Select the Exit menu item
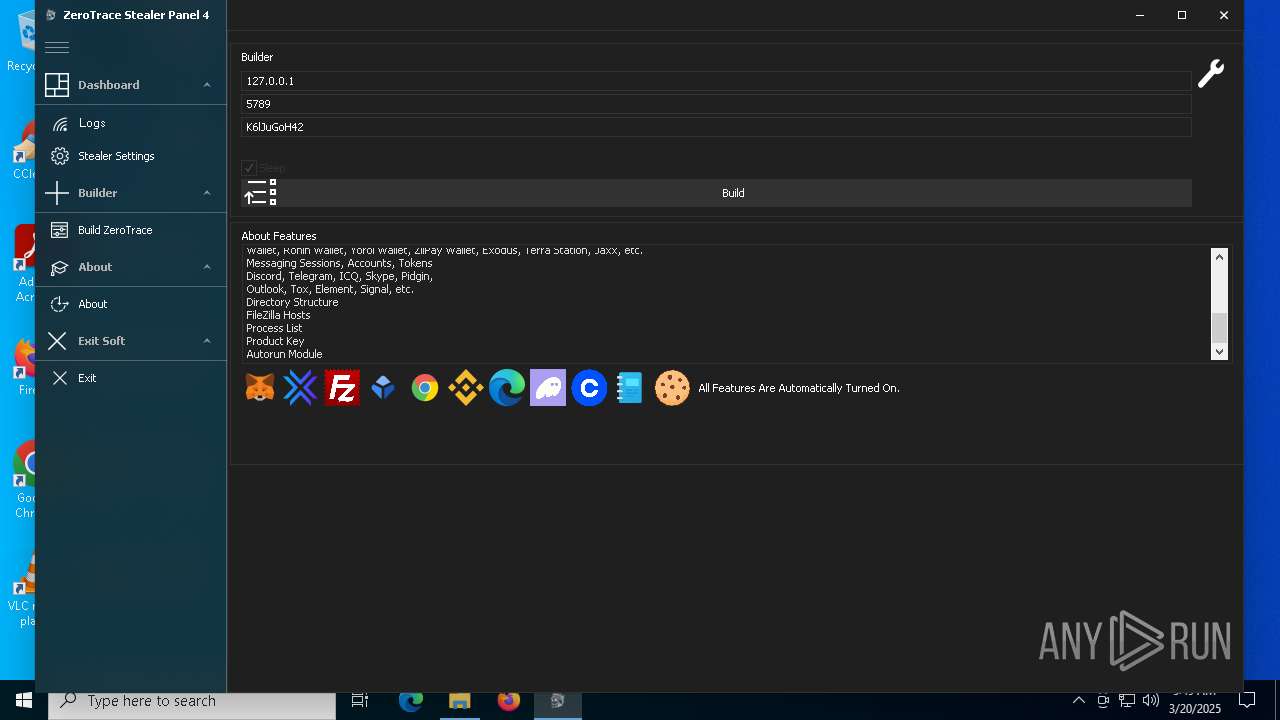 coord(131,378)
